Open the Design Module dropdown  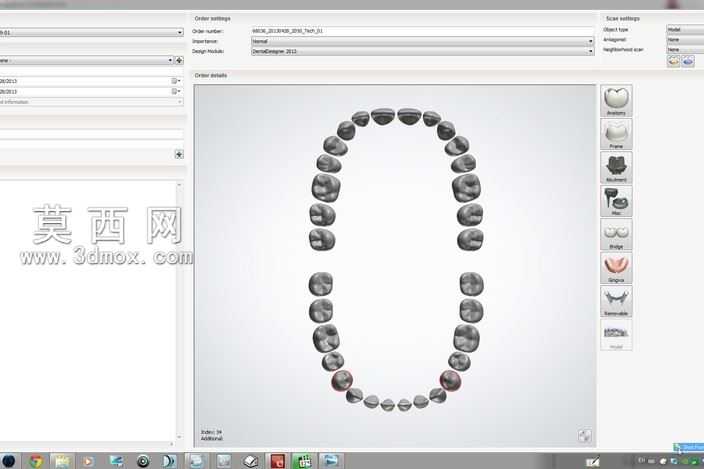click(x=423, y=51)
